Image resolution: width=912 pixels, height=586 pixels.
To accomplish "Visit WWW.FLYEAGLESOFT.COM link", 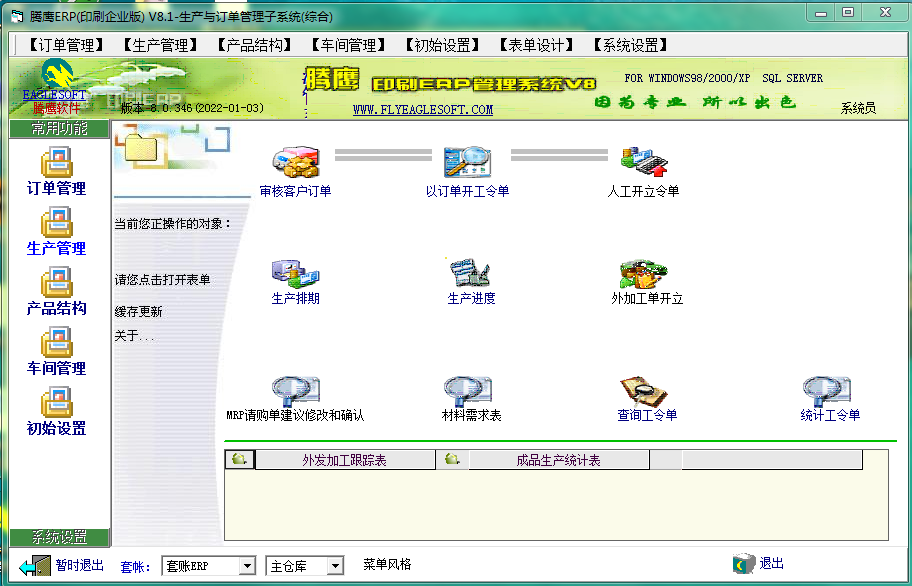I will tap(423, 109).
